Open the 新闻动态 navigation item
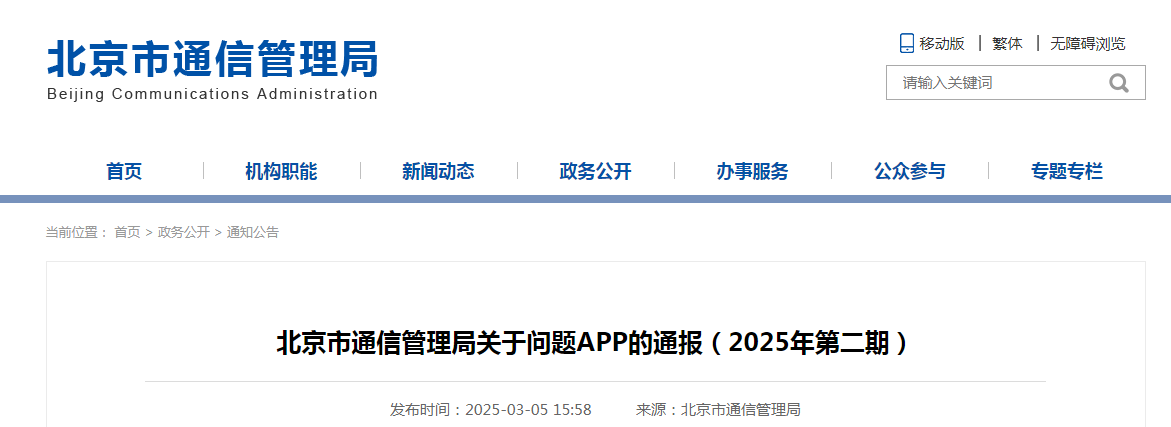The width and height of the screenshot is (1171, 427). (x=438, y=172)
